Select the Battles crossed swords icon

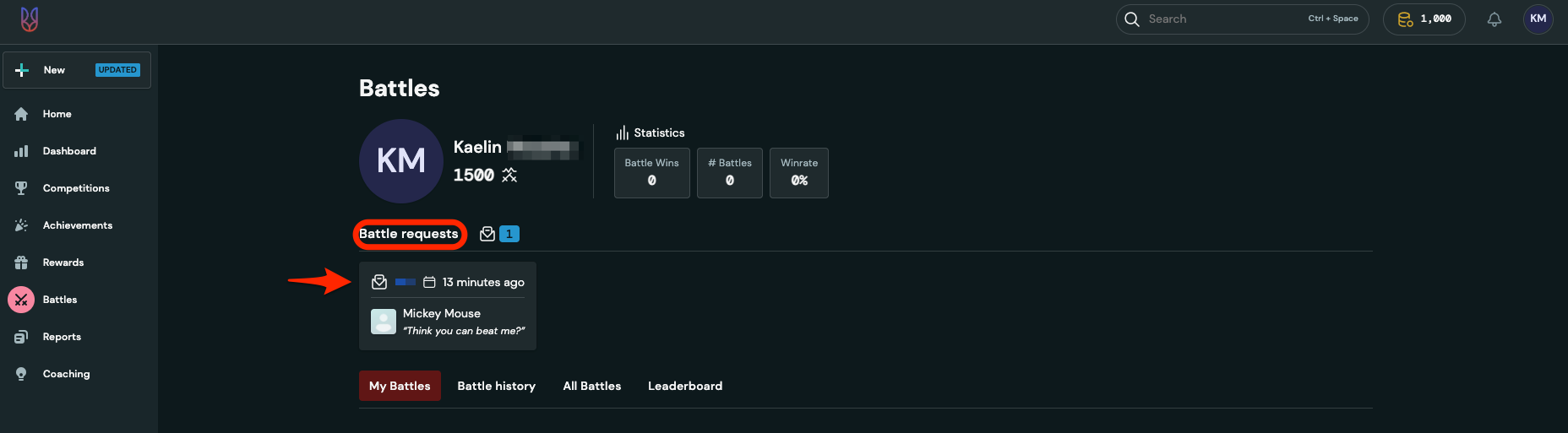21,300
